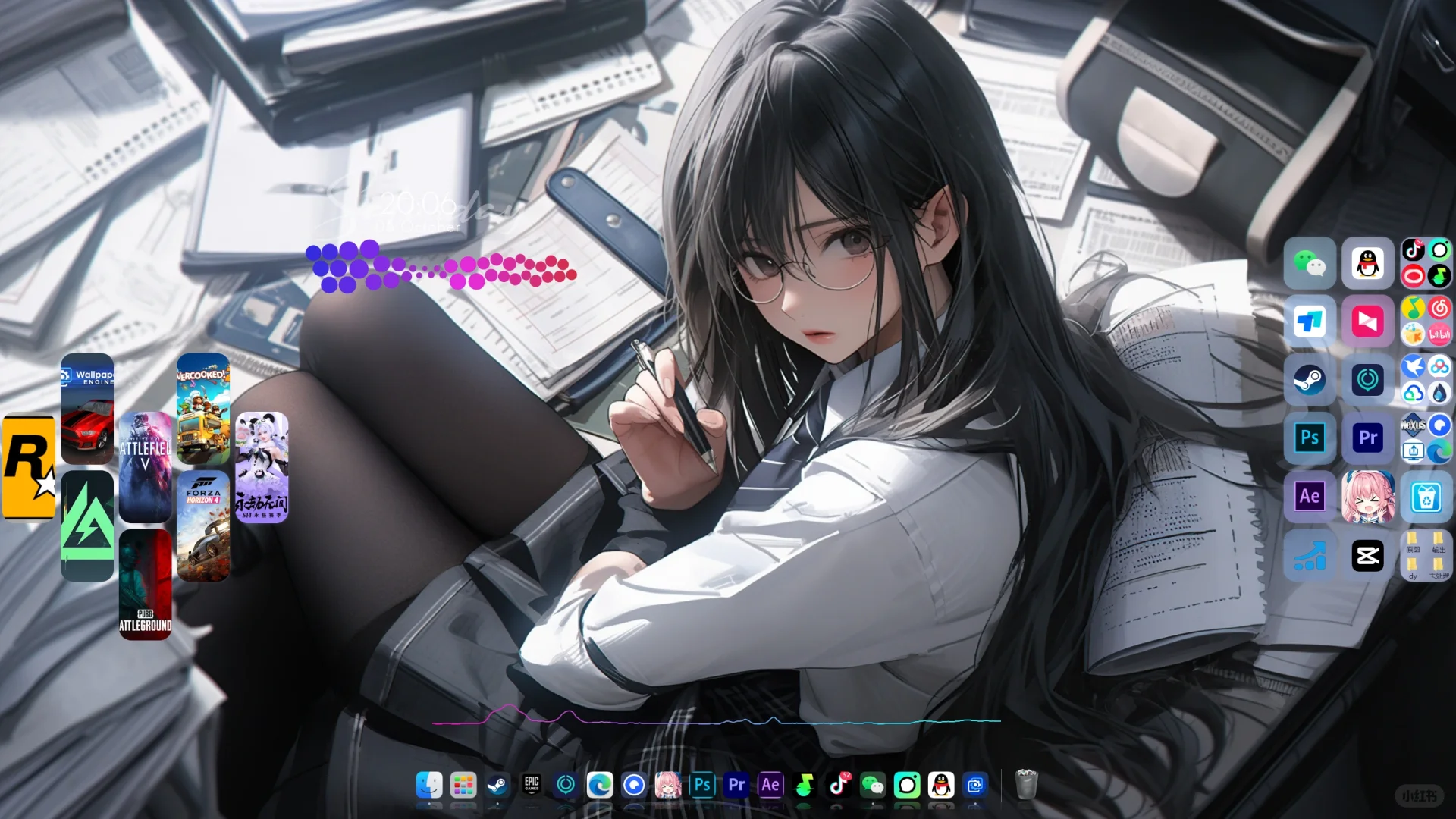
Task: Open Douyin in the top-right folder group
Action: click(x=1414, y=249)
